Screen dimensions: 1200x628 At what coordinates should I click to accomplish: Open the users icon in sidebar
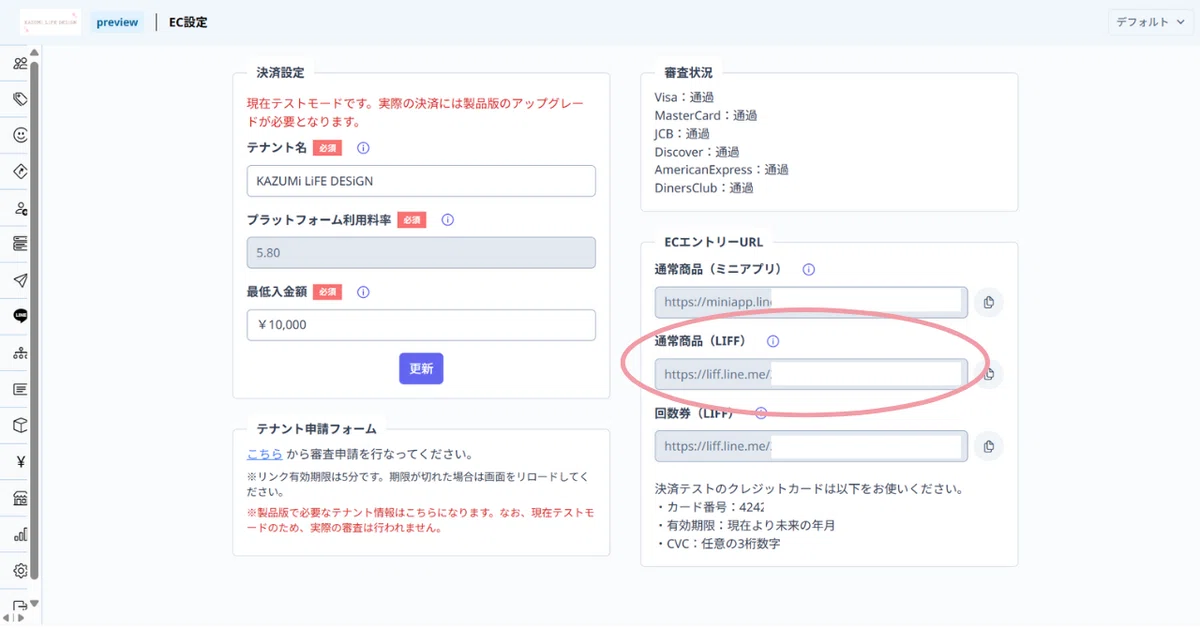20,63
